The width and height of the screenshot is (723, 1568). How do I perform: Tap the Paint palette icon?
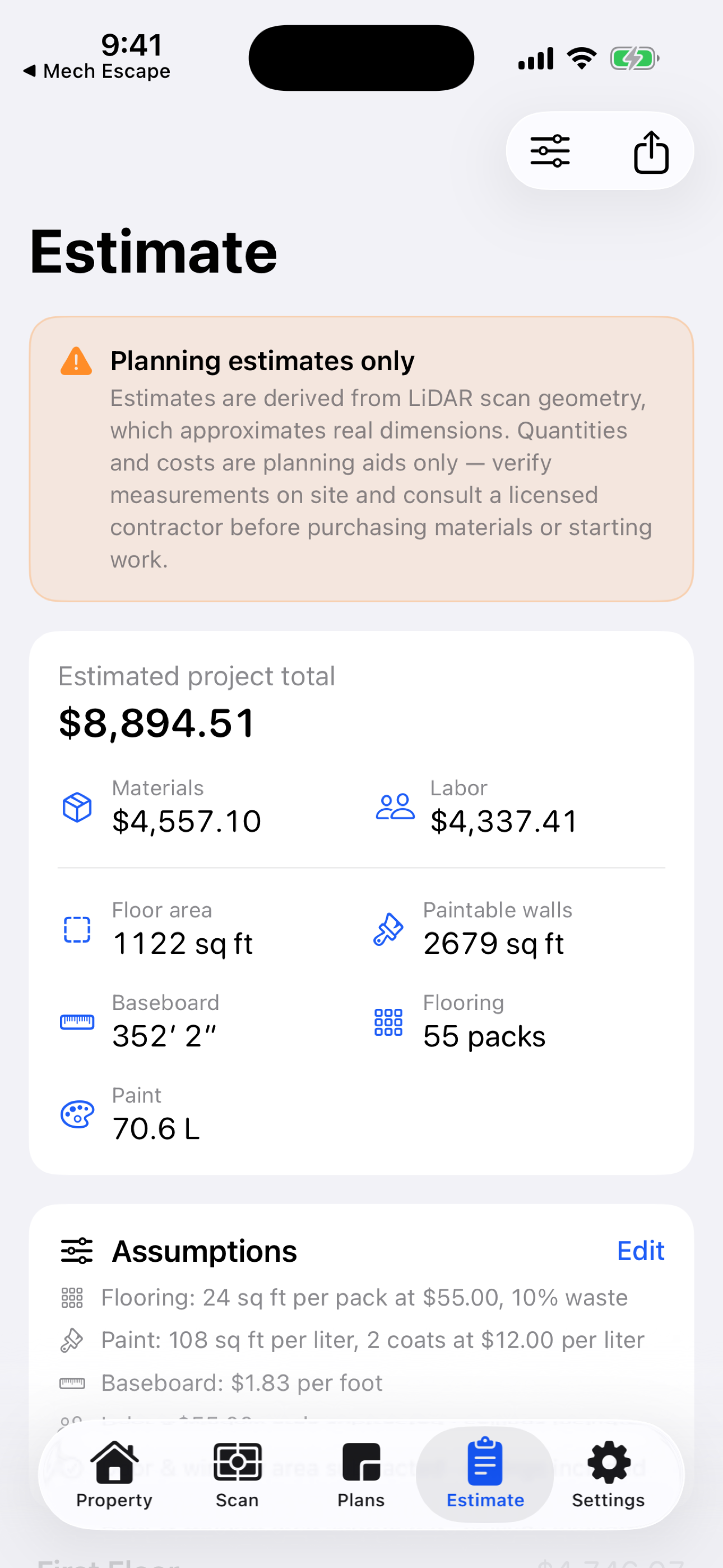(x=77, y=1114)
